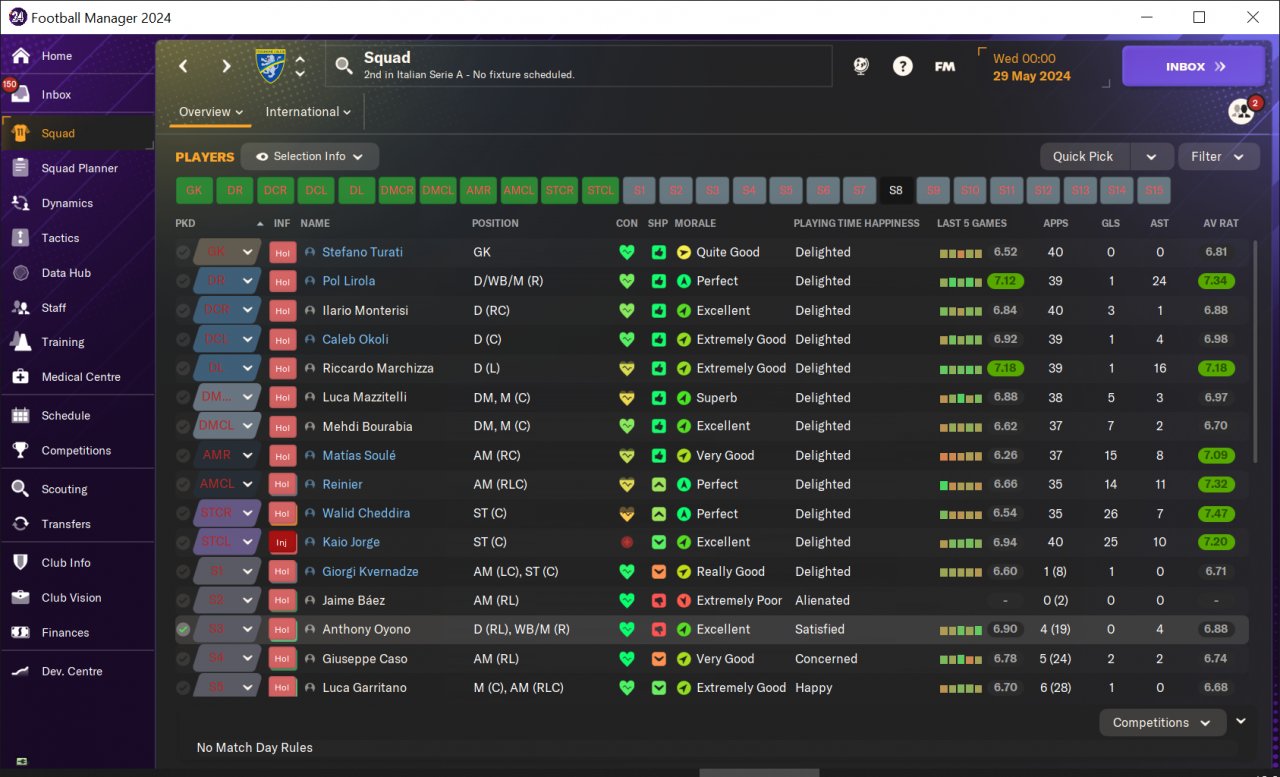This screenshot has height=777, width=1280.
Task: Click Kaio Jorge's Inj status badge
Action: click(282, 542)
